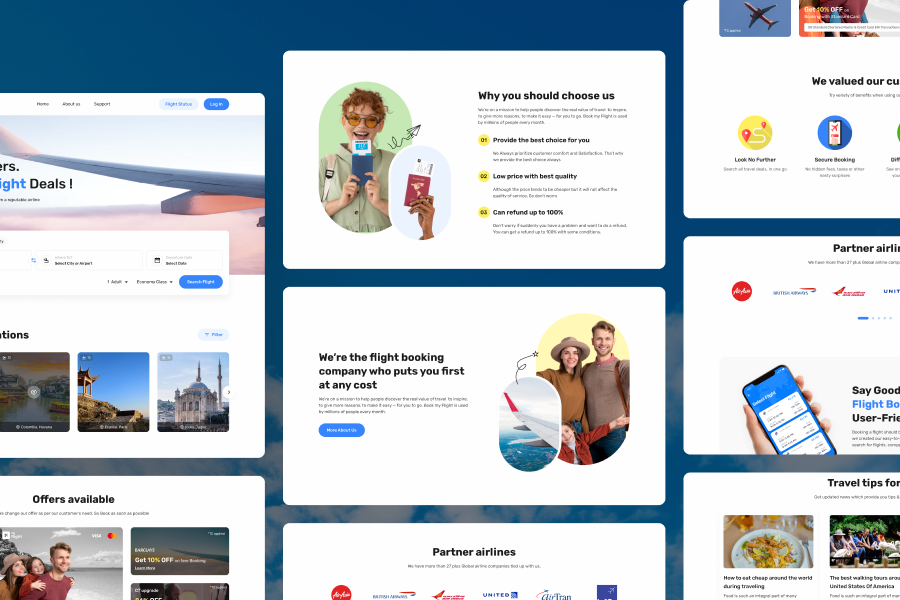This screenshot has width=900, height=600.
Task: Open the walking tours article image
Action: click(x=864, y=541)
